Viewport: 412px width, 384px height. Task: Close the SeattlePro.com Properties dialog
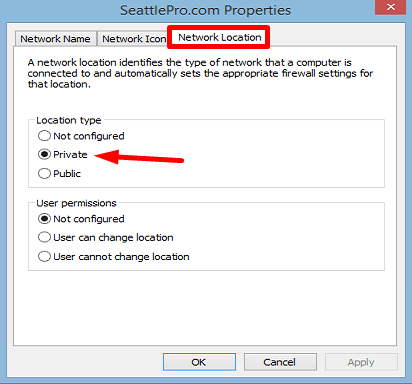tap(390, 7)
